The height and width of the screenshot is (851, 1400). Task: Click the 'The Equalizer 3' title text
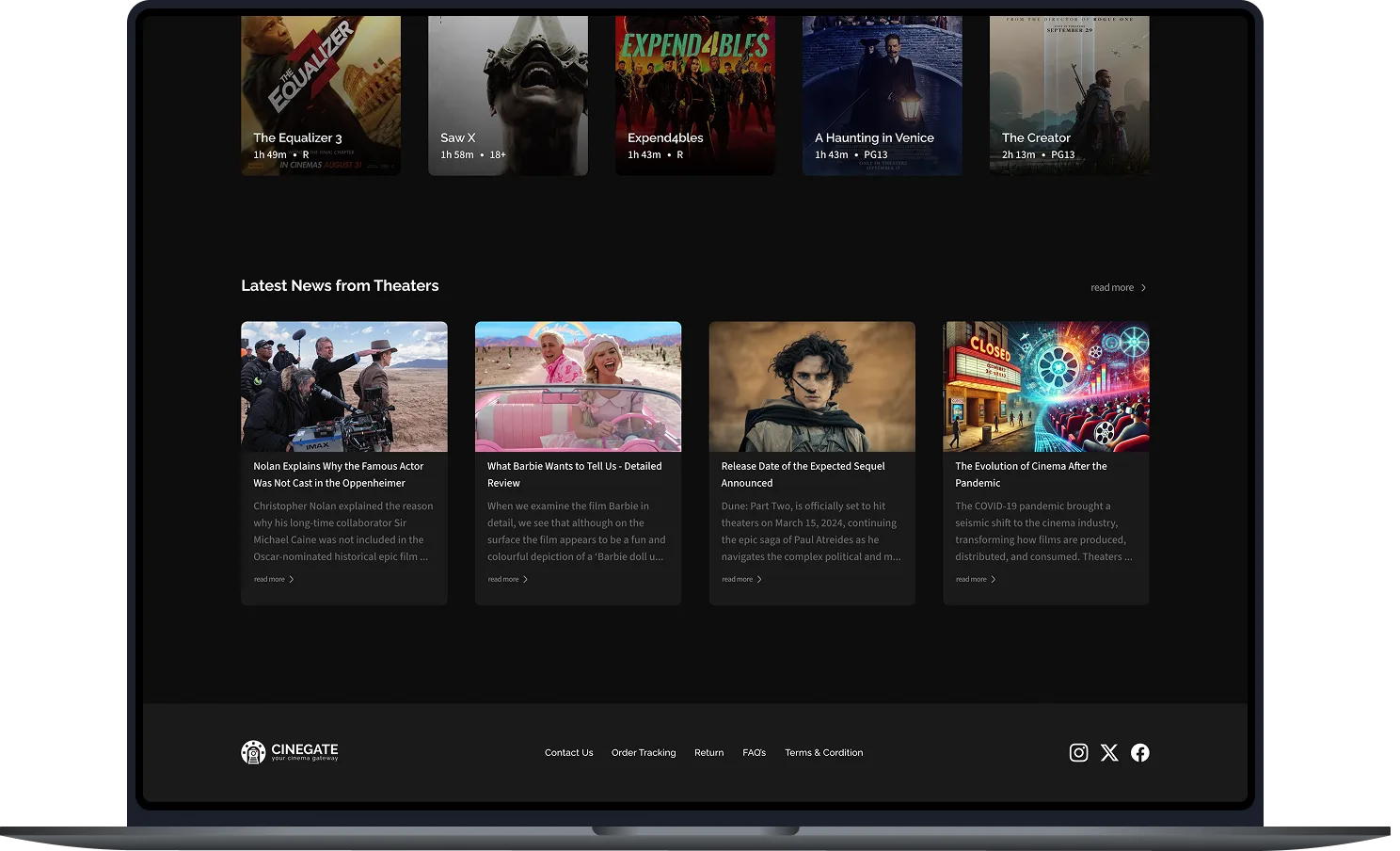coord(297,137)
